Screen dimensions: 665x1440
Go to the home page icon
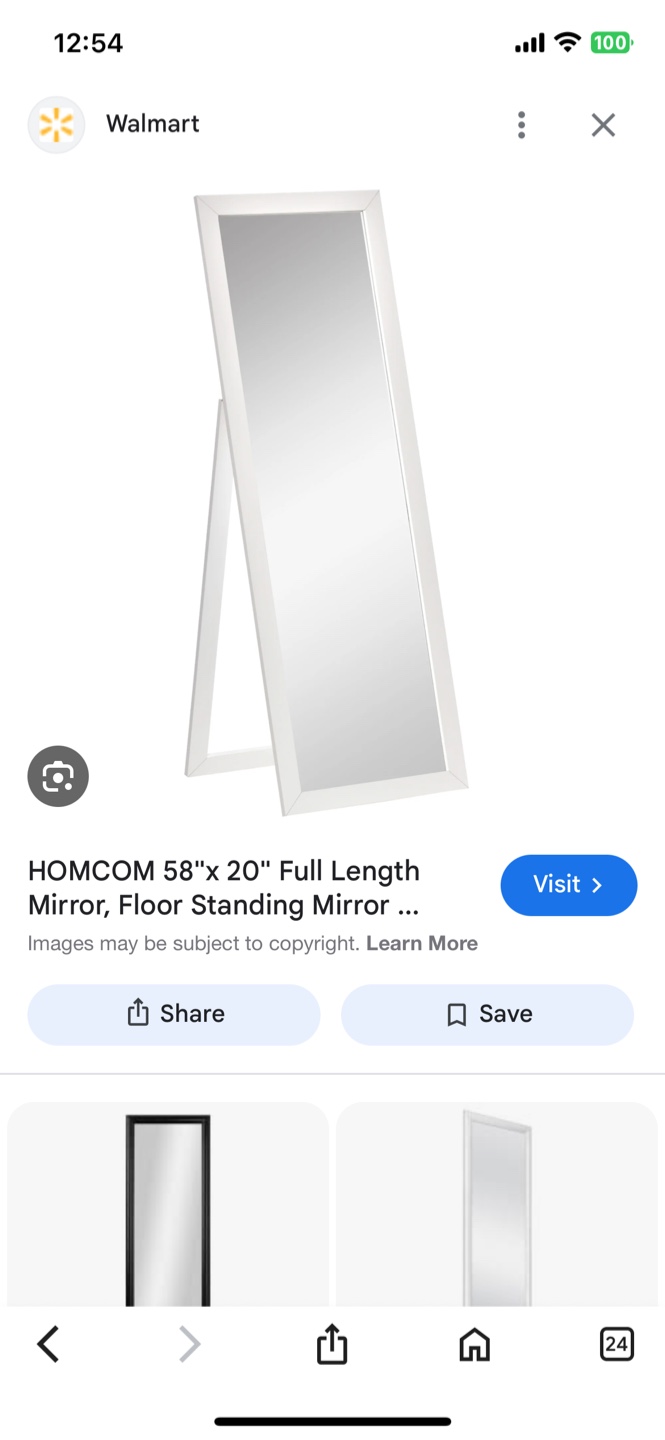coord(474,1344)
